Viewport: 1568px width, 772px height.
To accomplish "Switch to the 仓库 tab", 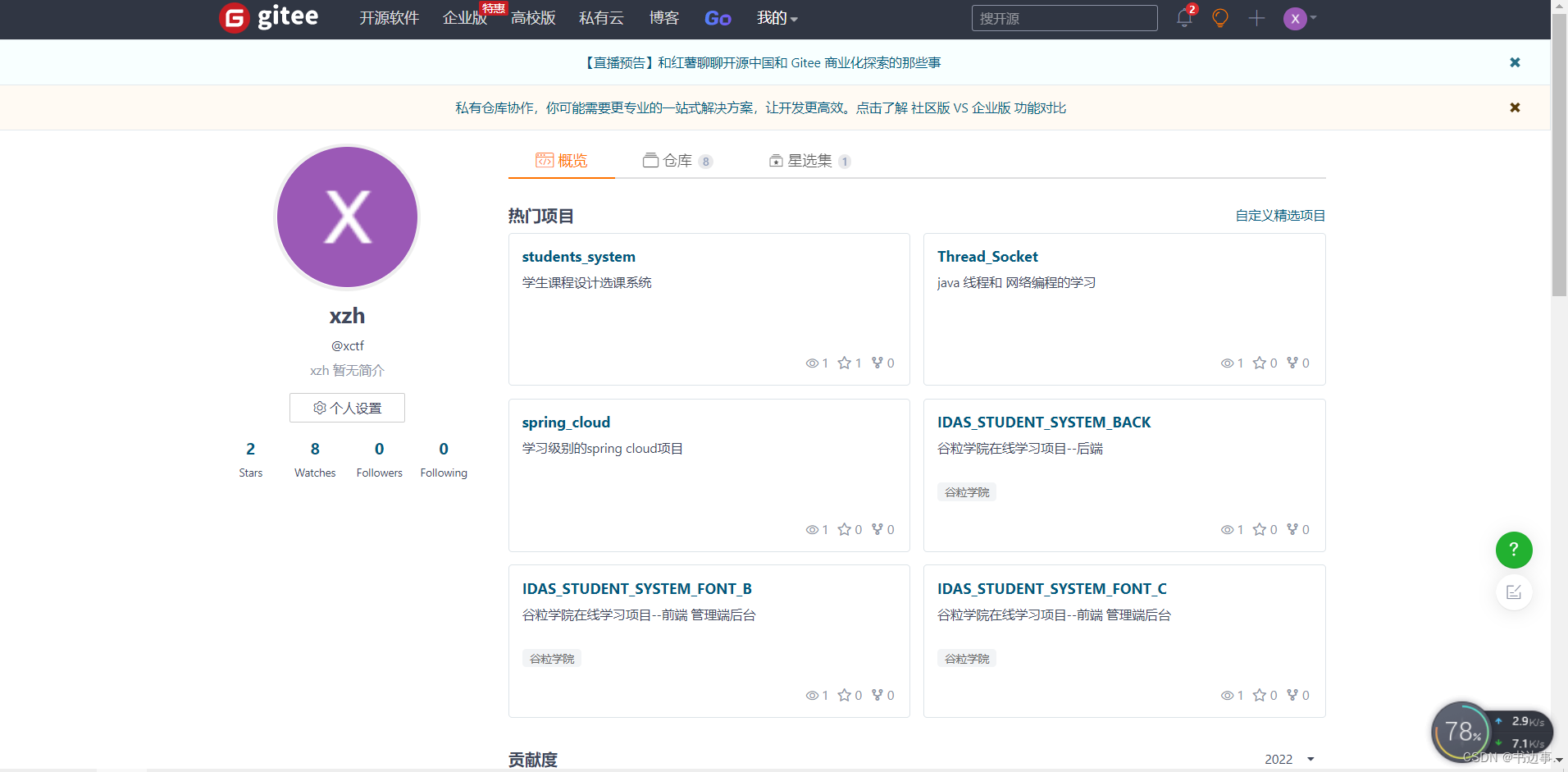I will (677, 161).
